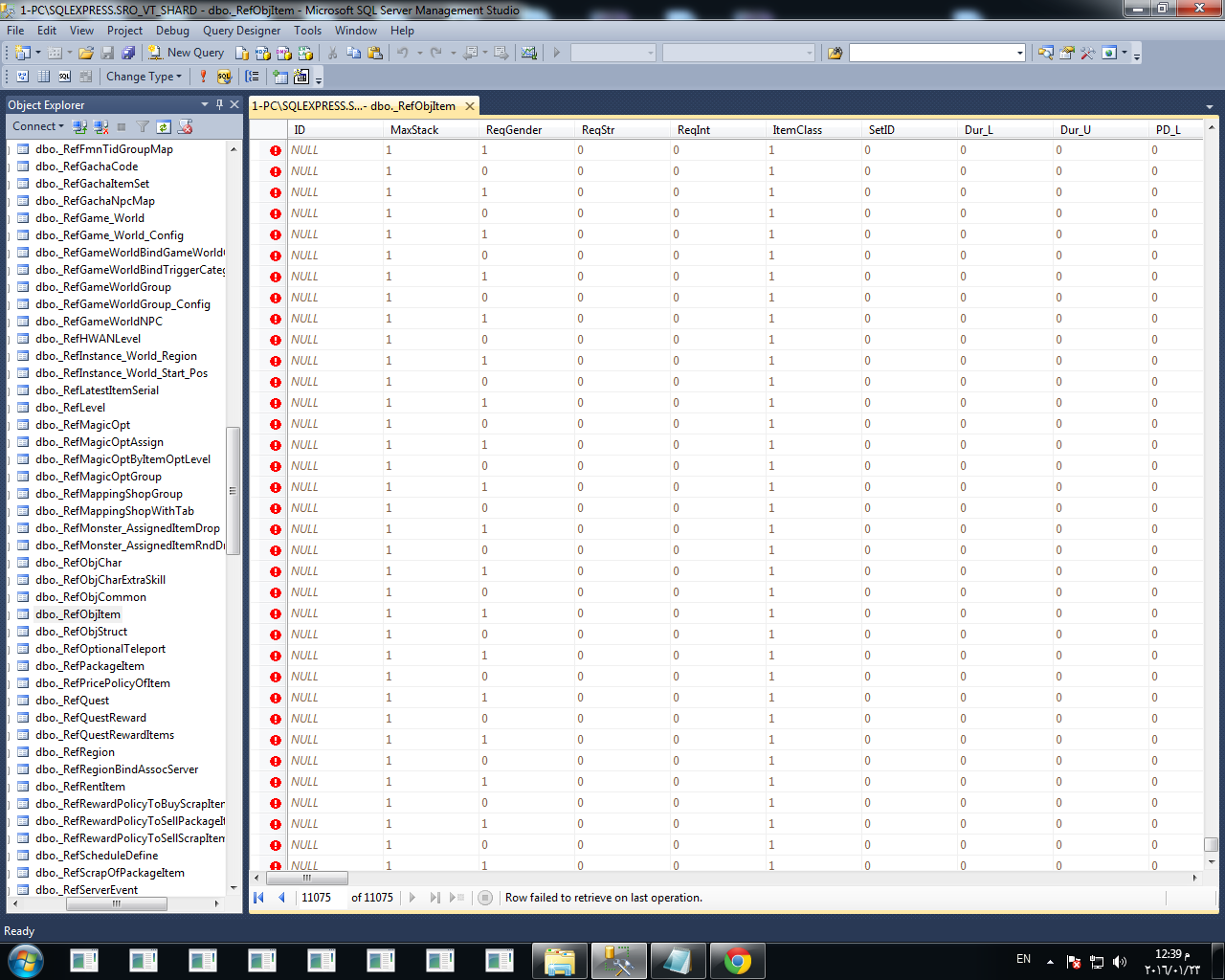Click the XMLA query icon
The image size is (1225, 980).
304,53
